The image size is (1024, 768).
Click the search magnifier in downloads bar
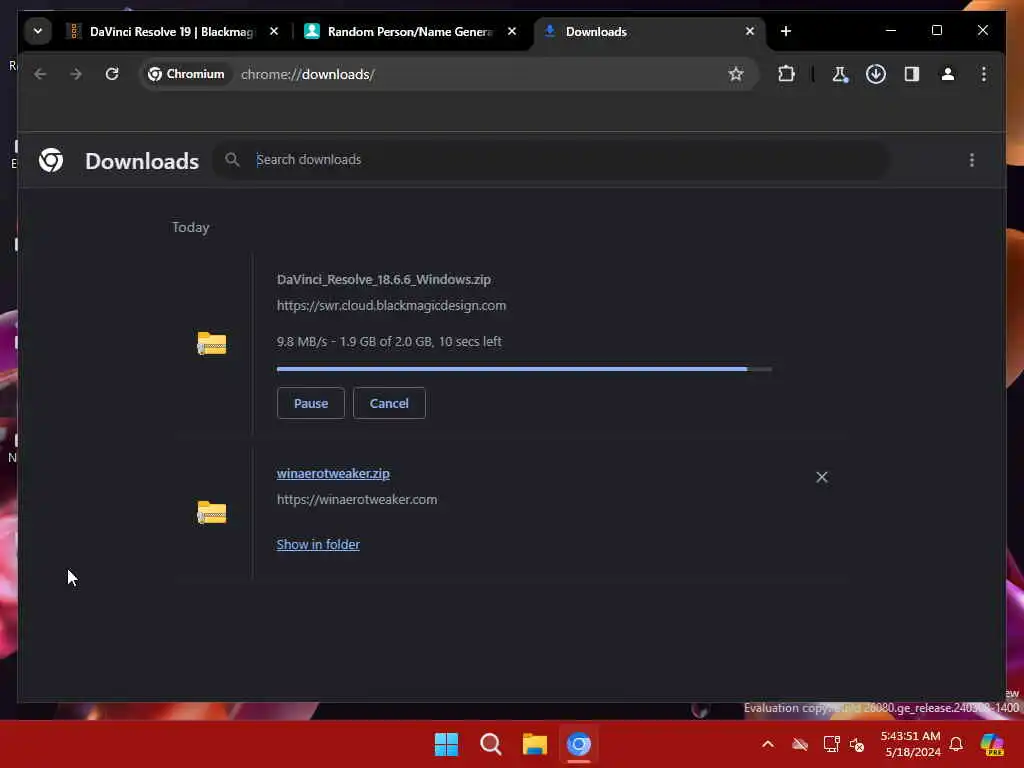coord(232,159)
